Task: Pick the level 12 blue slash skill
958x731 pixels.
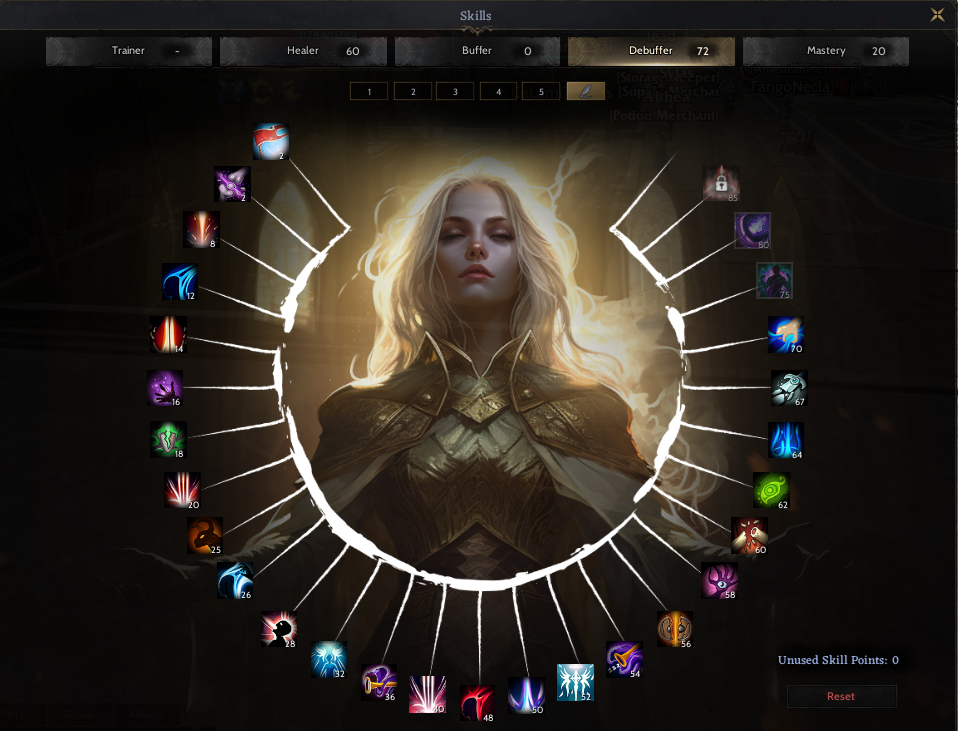Action: pos(180,282)
